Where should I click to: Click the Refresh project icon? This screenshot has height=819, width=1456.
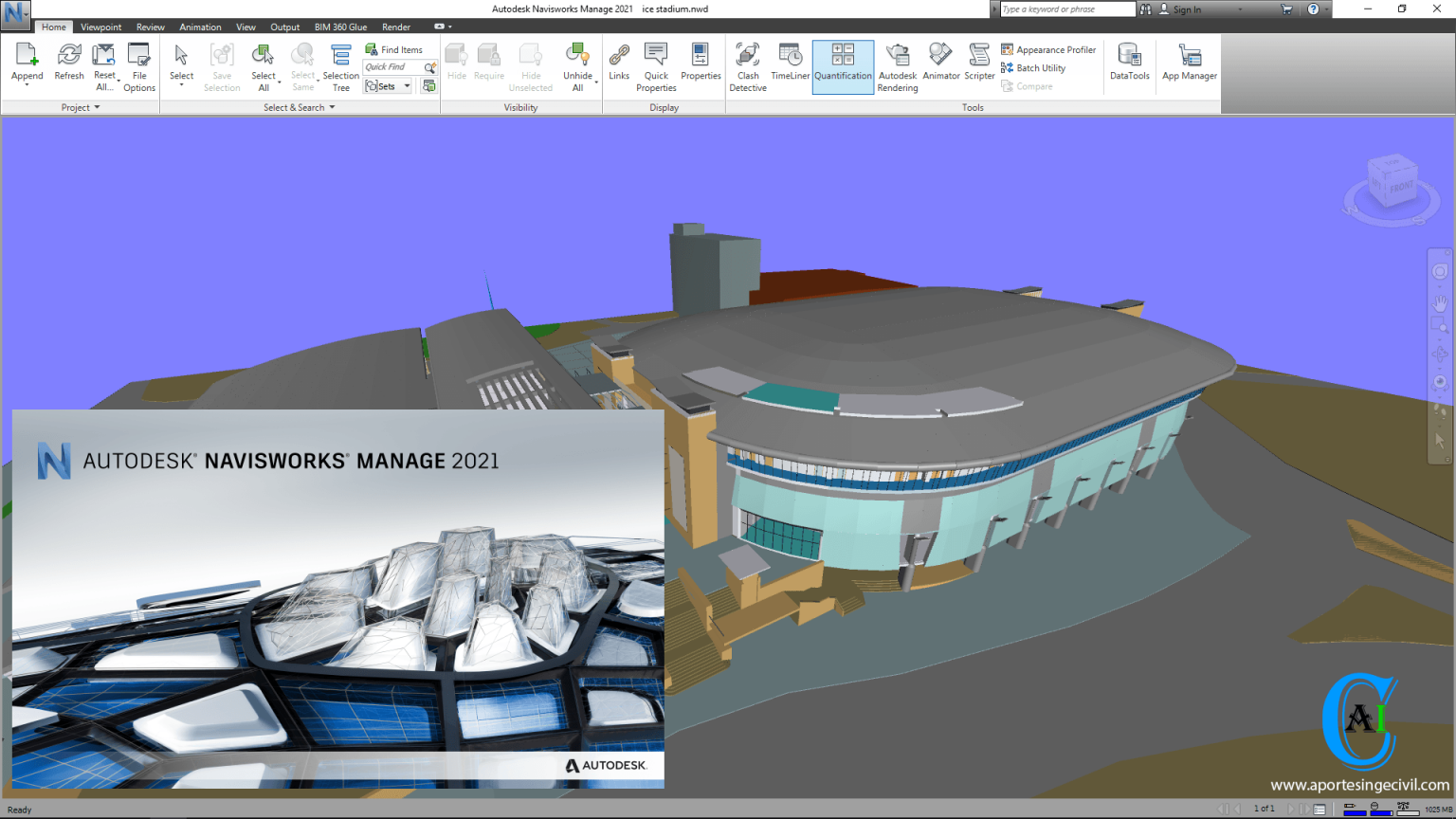pos(69,55)
